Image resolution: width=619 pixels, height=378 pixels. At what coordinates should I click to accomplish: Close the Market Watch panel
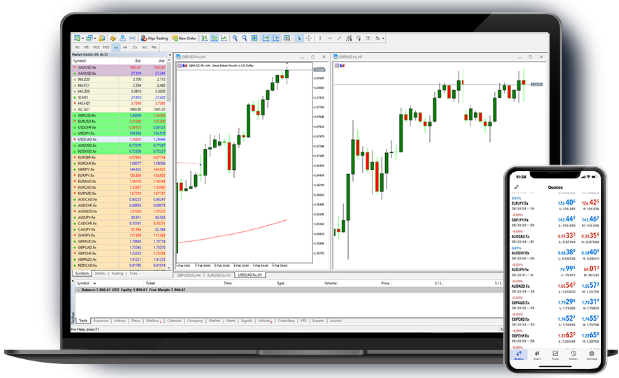pyautogui.click(x=170, y=54)
